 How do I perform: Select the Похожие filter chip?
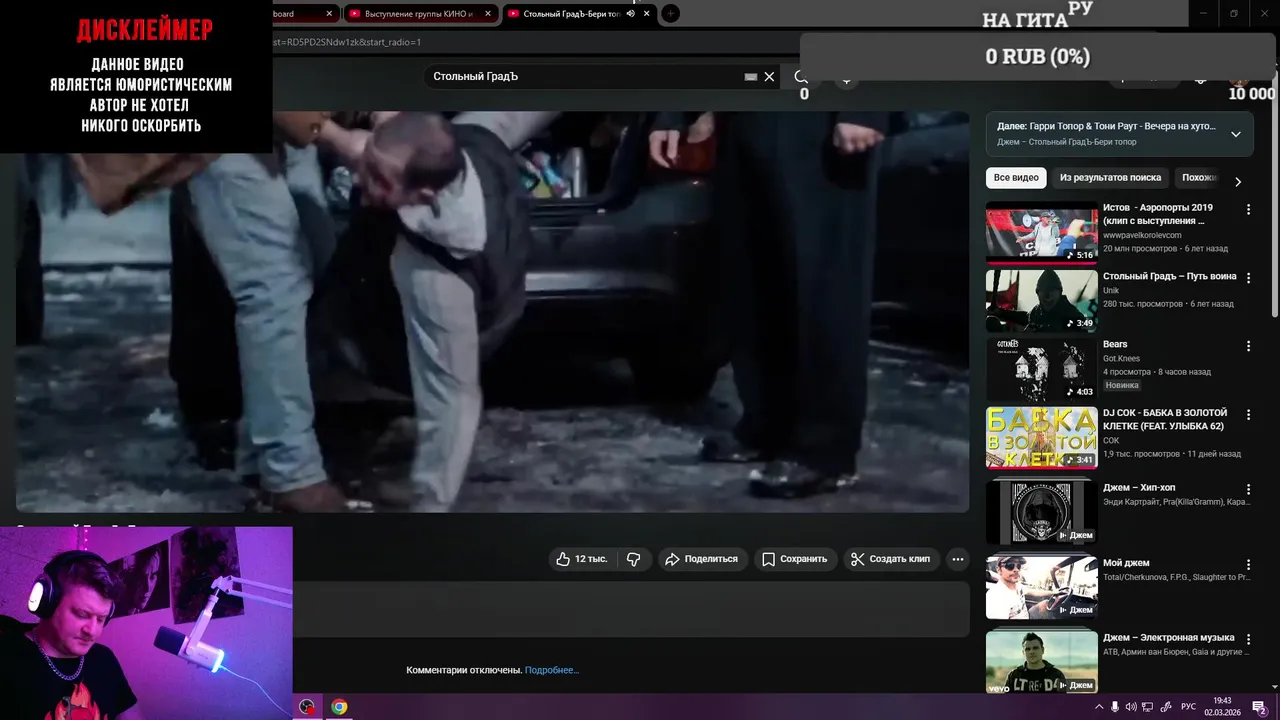click(1200, 178)
